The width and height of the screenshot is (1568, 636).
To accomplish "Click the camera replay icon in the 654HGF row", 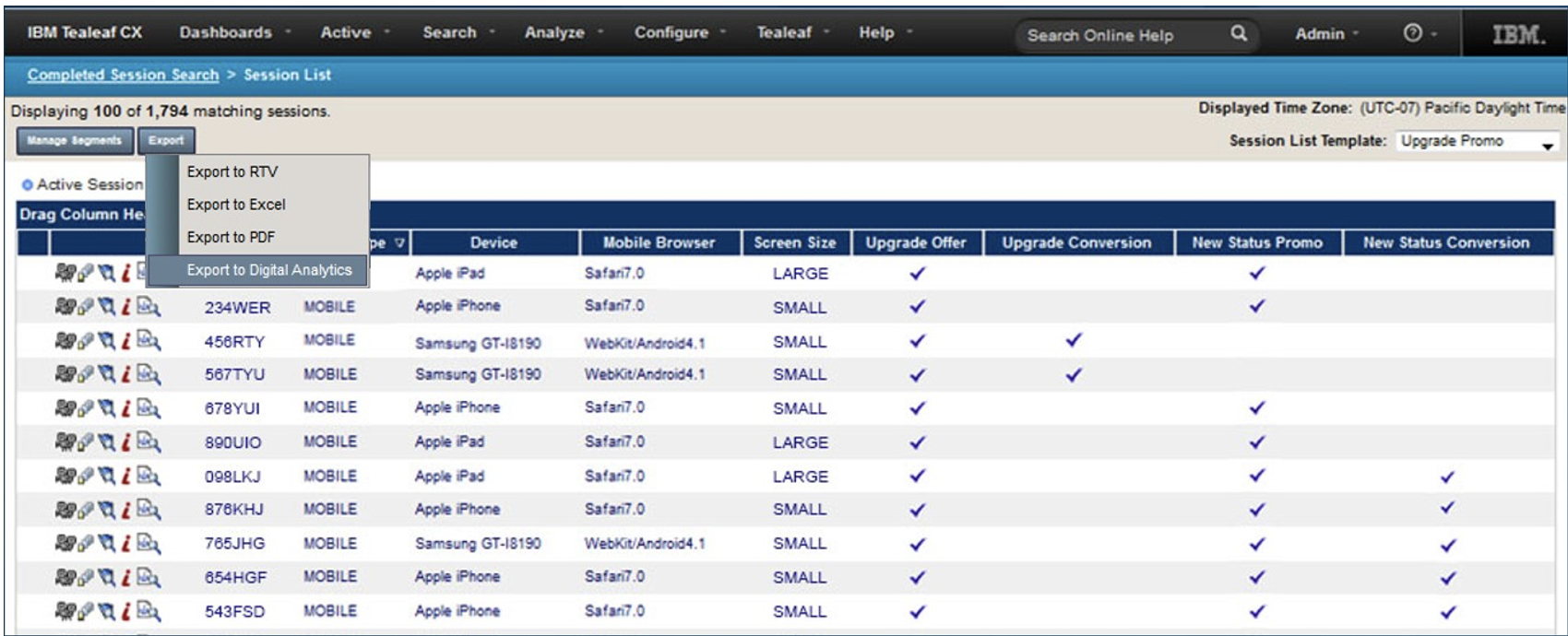I will tap(65, 577).
